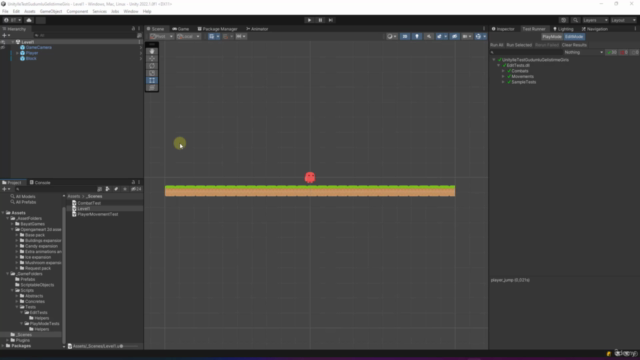Lock the Project panel
The height and width of the screenshot is (360, 640).
click(133, 182)
